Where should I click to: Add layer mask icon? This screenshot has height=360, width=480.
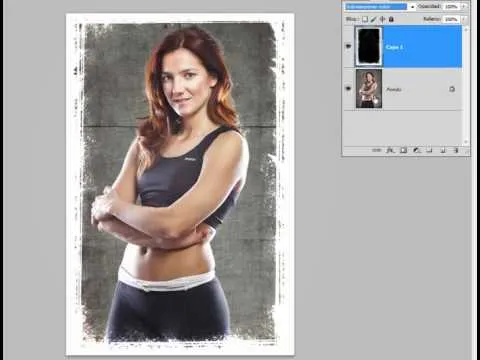pyautogui.click(x=403, y=150)
